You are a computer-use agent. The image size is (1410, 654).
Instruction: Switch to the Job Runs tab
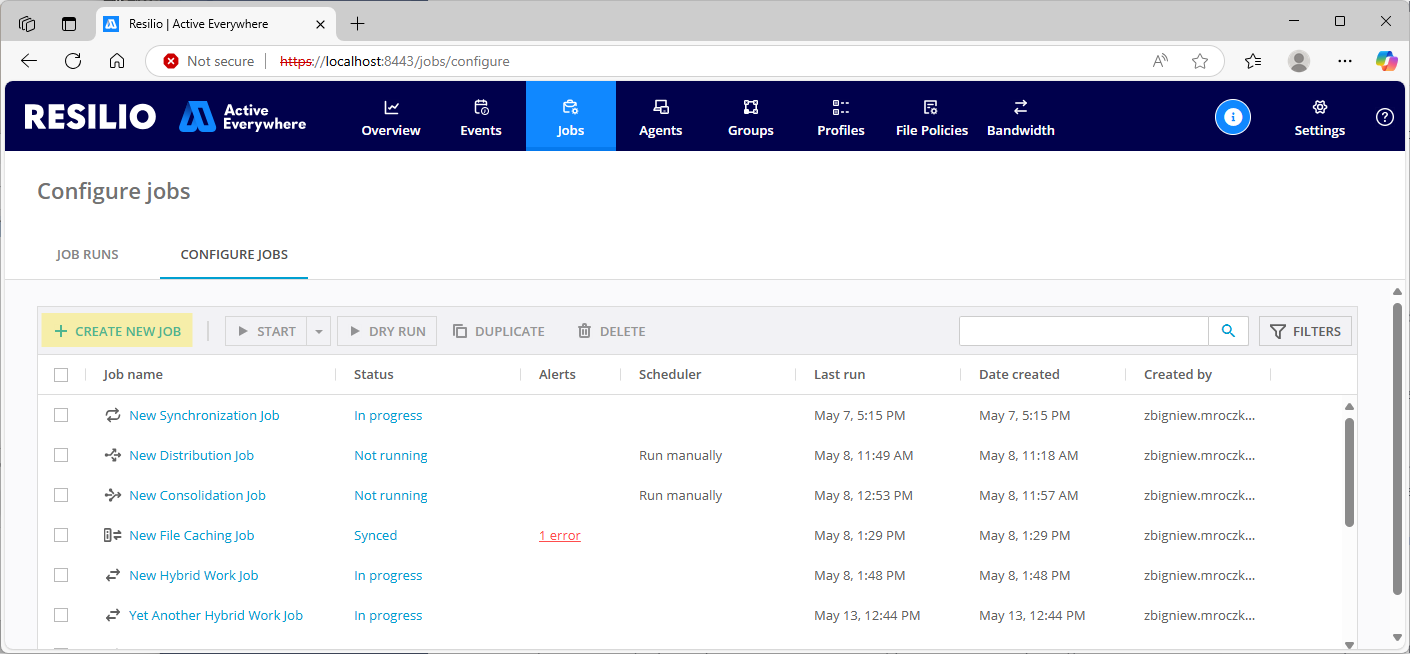point(87,254)
